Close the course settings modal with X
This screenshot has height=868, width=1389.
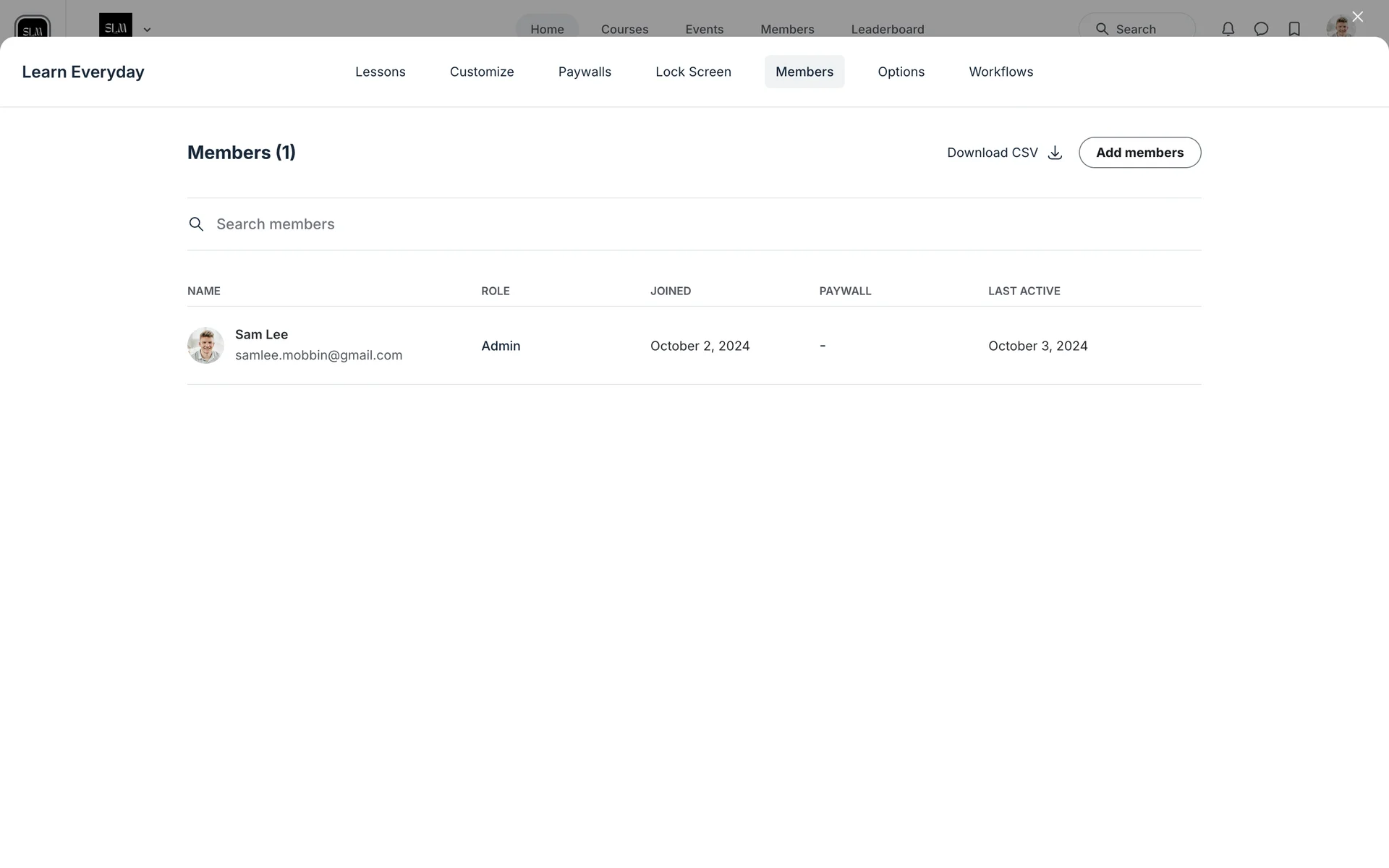1357,17
